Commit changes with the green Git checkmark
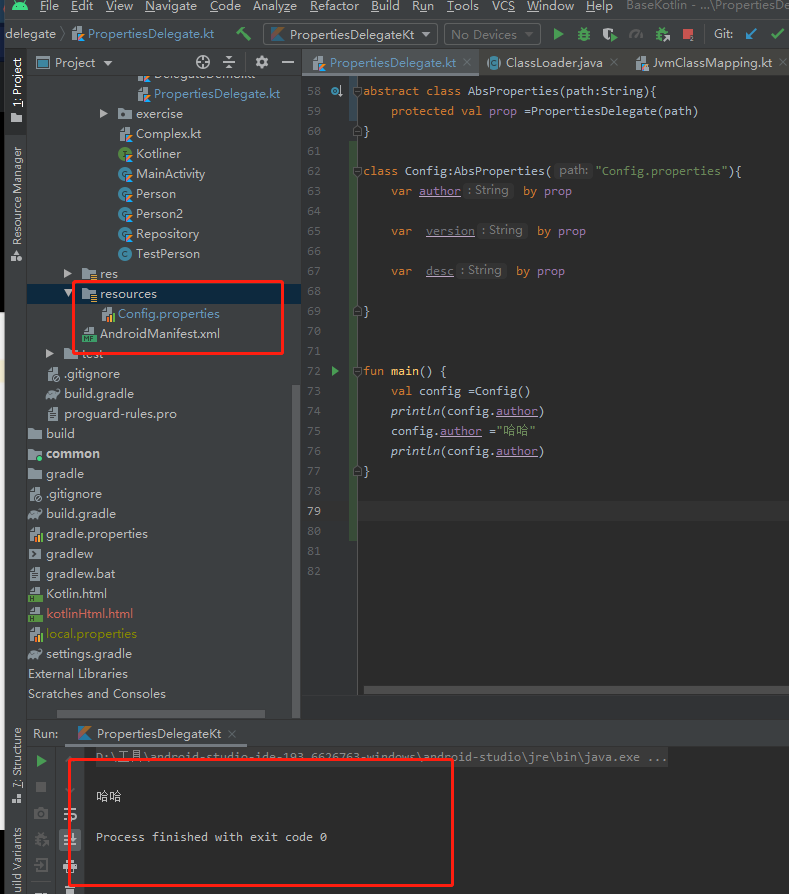Image resolution: width=789 pixels, height=894 pixels. pos(777,34)
